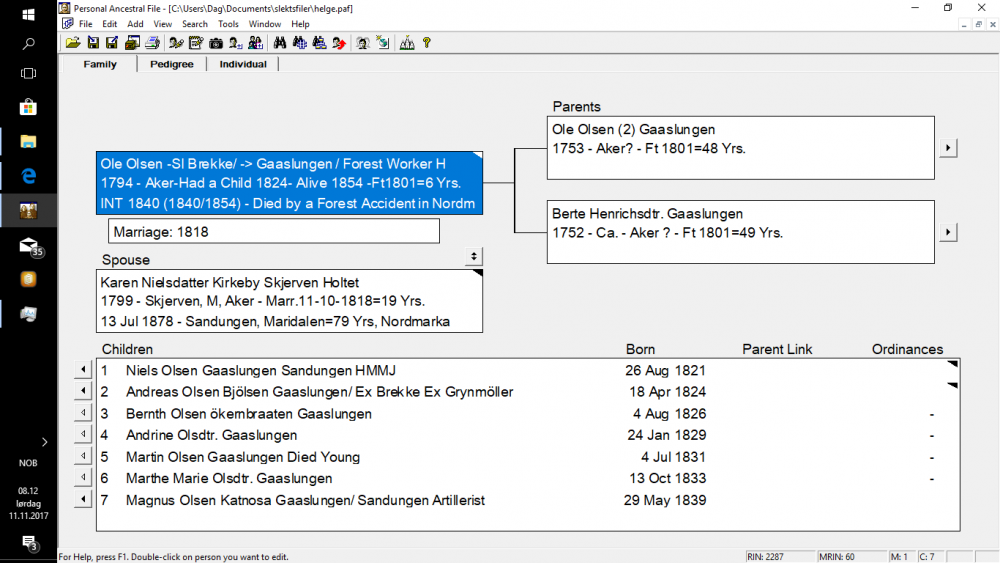Click arrow left of child Magnus Olsen

click(83, 499)
